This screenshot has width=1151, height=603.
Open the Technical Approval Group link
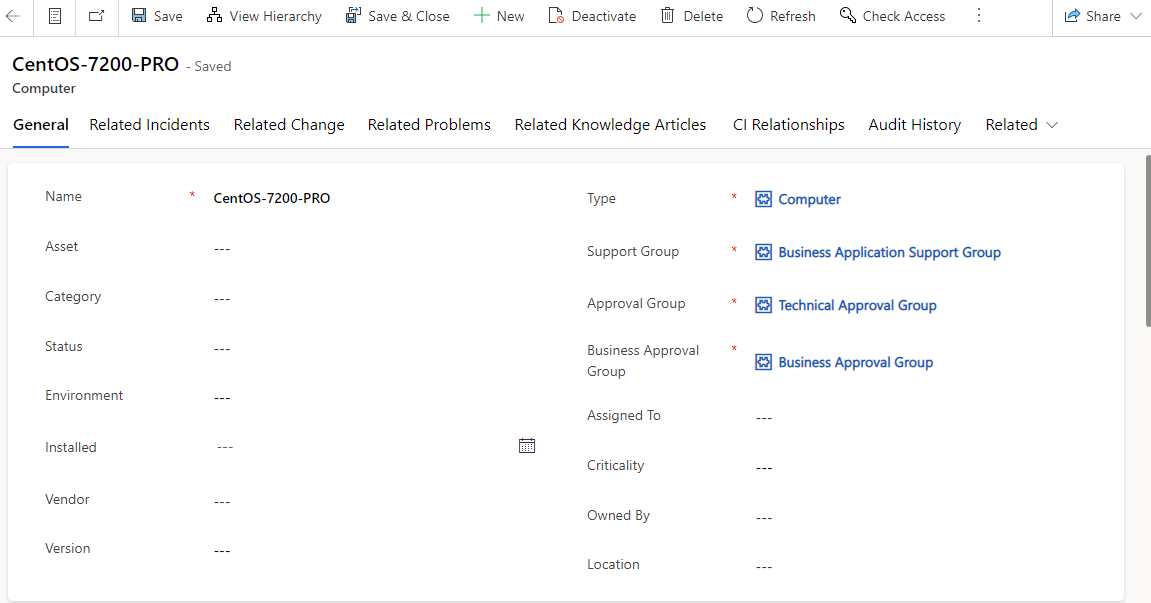click(x=857, y=305)
